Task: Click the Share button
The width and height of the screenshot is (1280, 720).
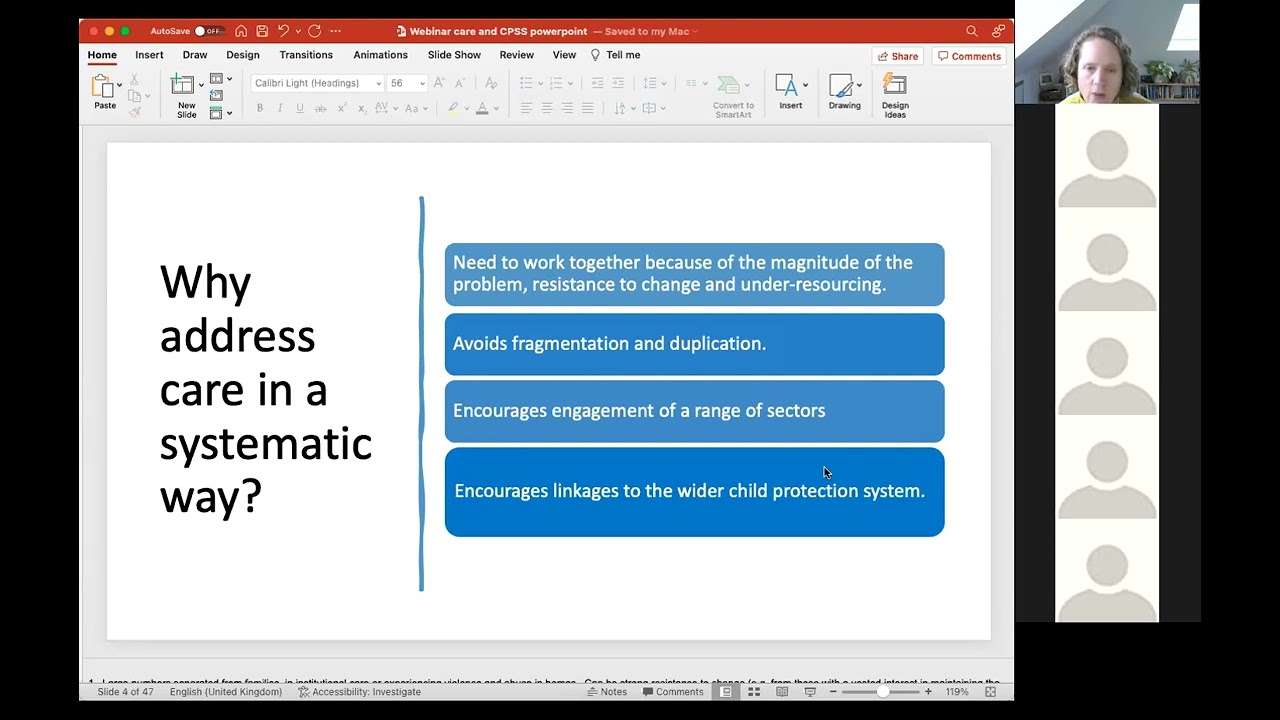Action: [x=897, y=56]
